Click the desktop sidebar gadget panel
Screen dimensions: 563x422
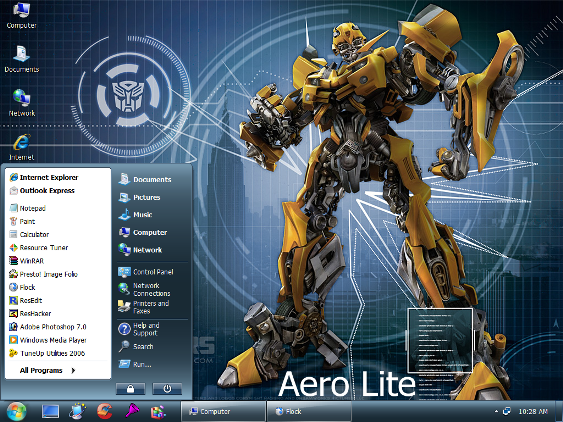tap(440, 340)
